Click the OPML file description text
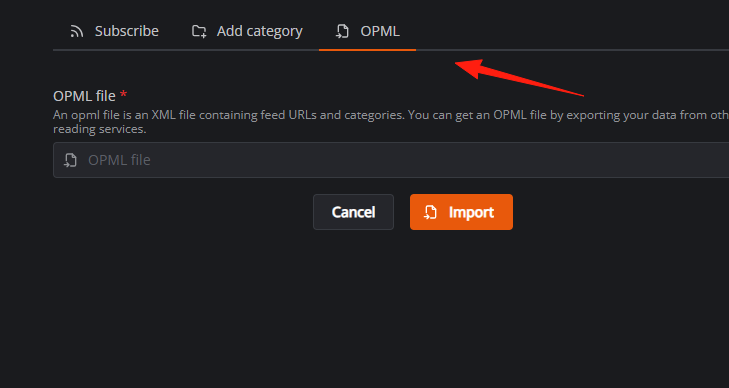This screenshot has width=729, height=388. (x=391, y=122)
